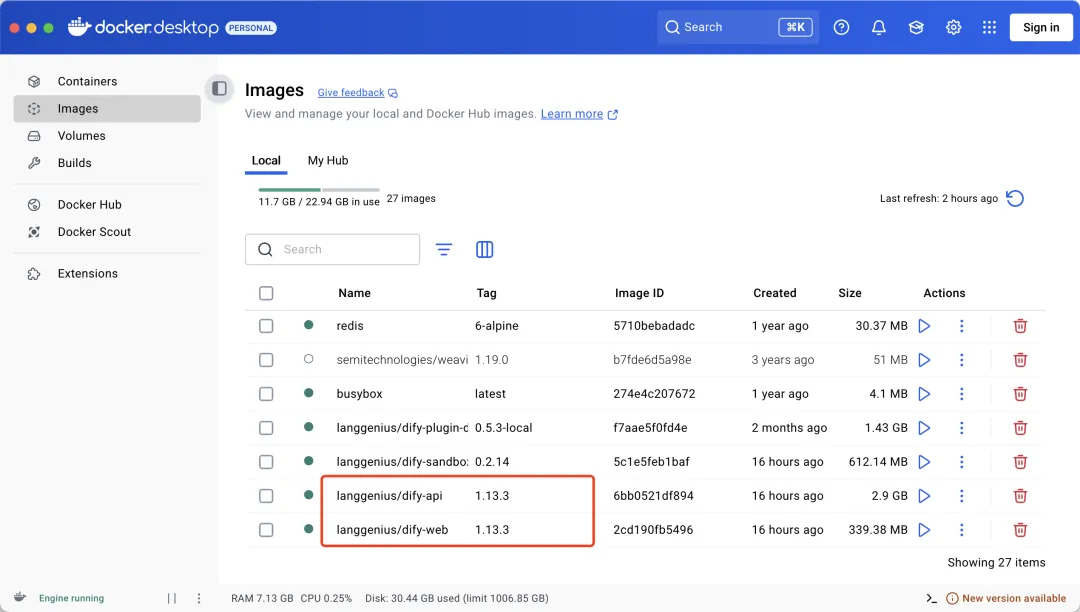Select Images in the sidebar
This screenshot has height=612, width=1080.
tap(107, 109)
